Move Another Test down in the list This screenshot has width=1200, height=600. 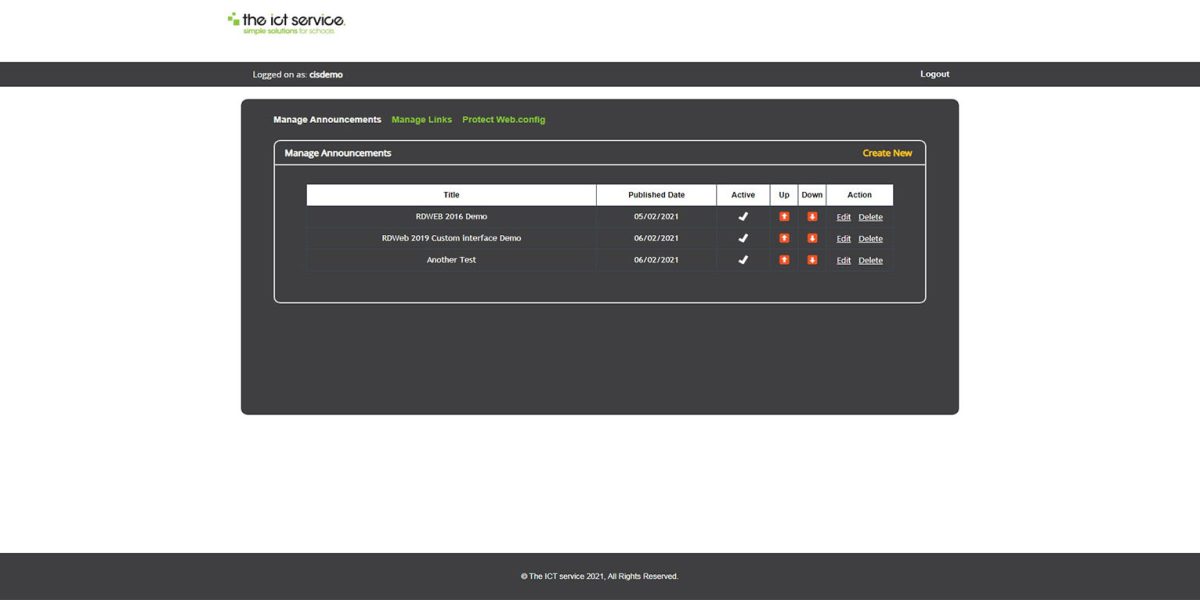coord(811,260)
